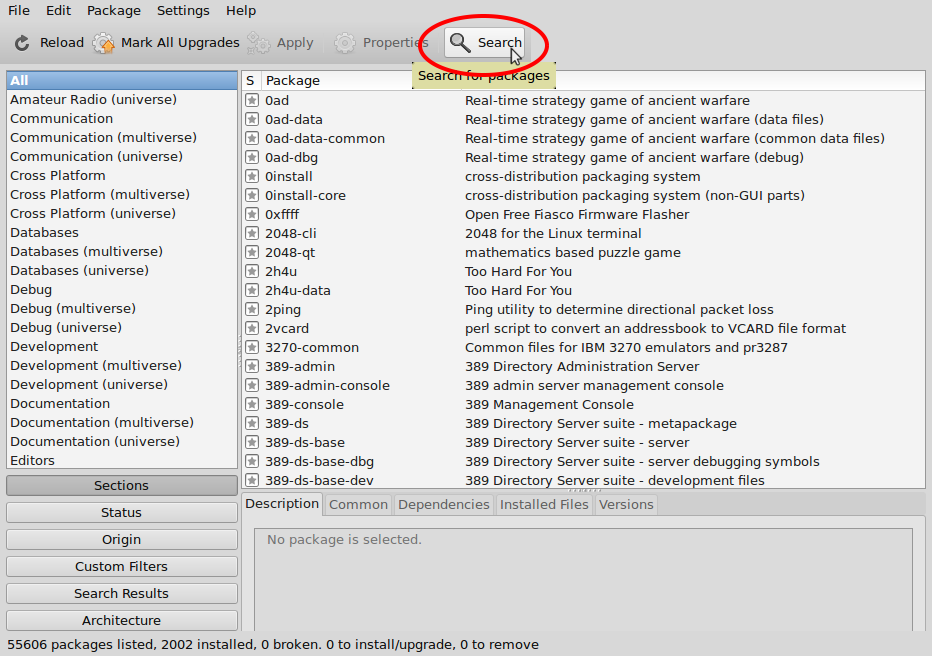Open Custom Filters view

122,566
